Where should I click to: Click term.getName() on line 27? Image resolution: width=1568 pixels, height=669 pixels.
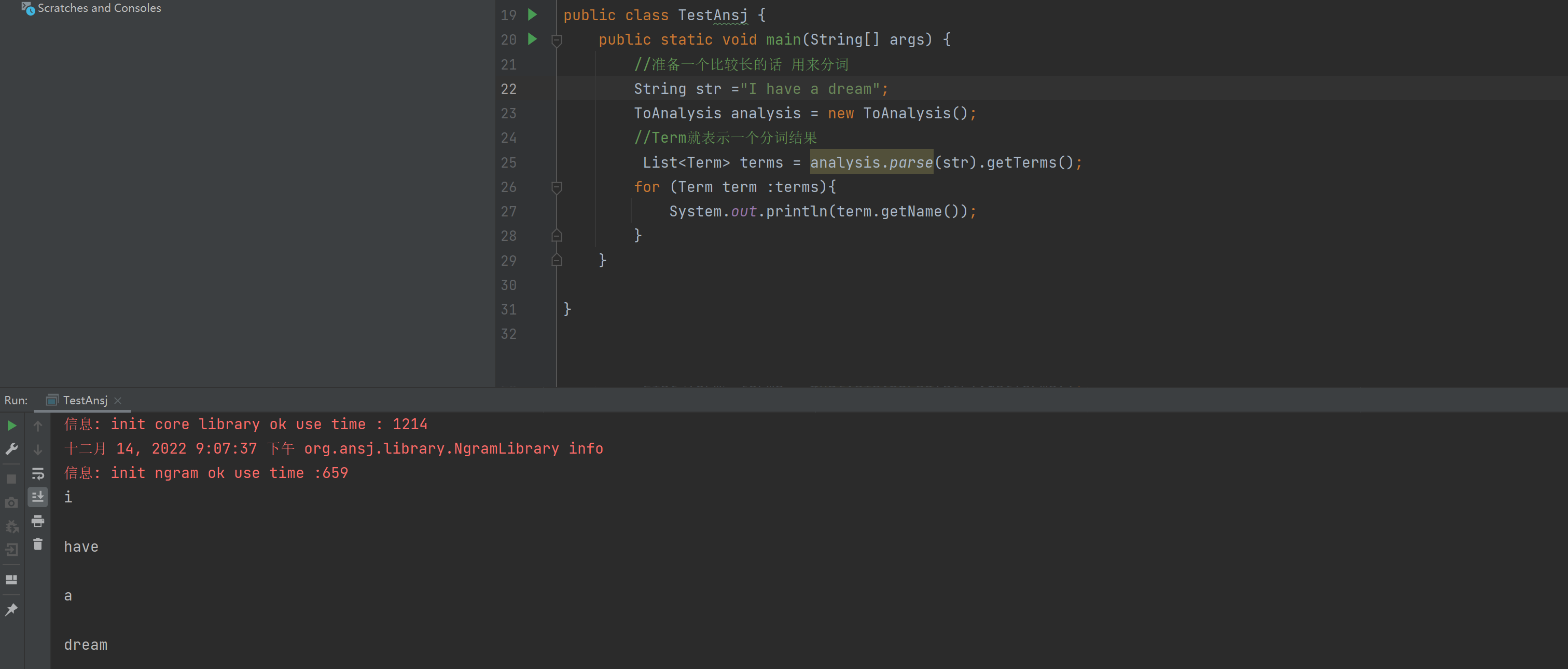898,211
